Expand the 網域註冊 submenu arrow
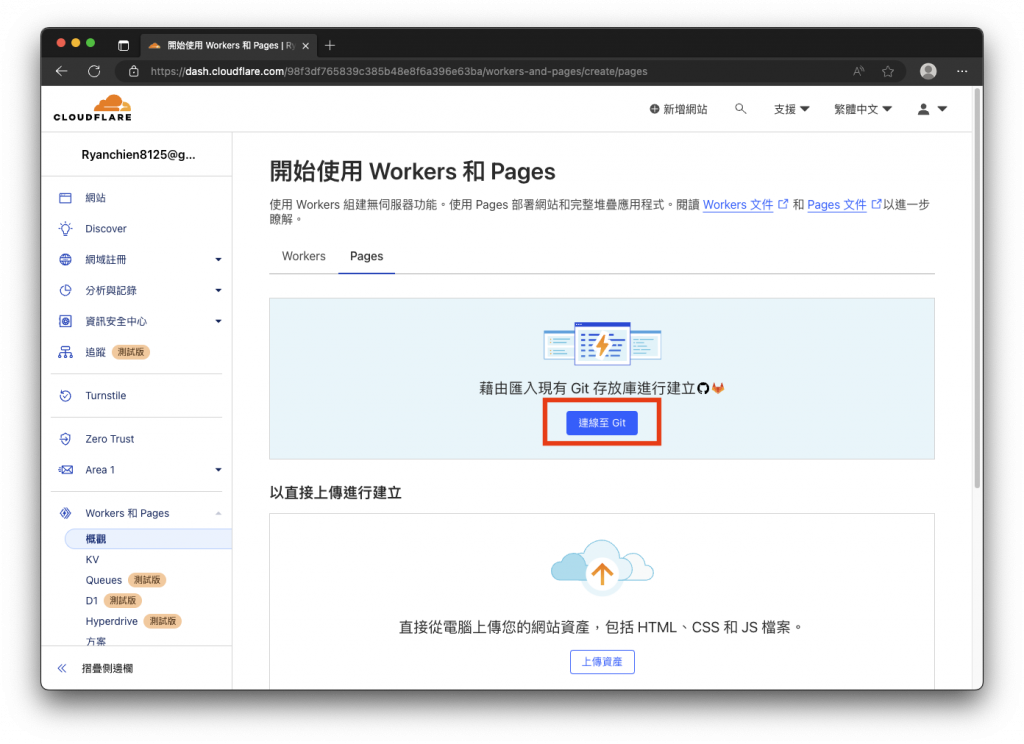1024x744 pixels. click(x=218, y=259)
